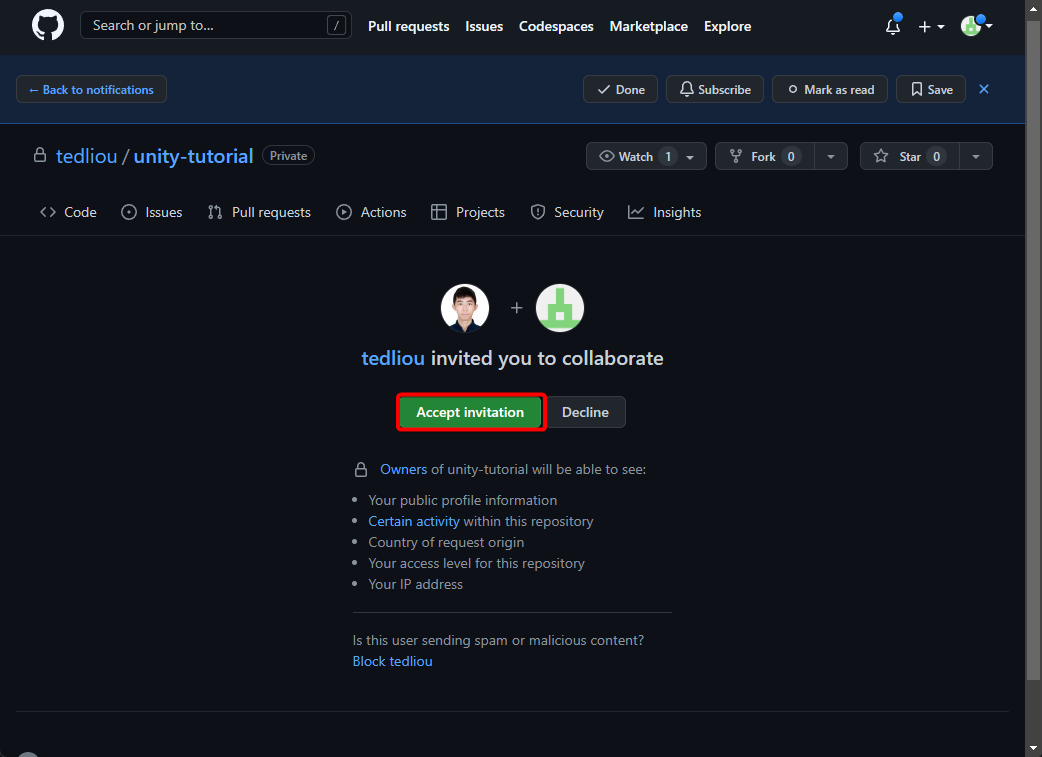
Task: Click 'Your public profile information' text
Action: [x=463, y=500]
